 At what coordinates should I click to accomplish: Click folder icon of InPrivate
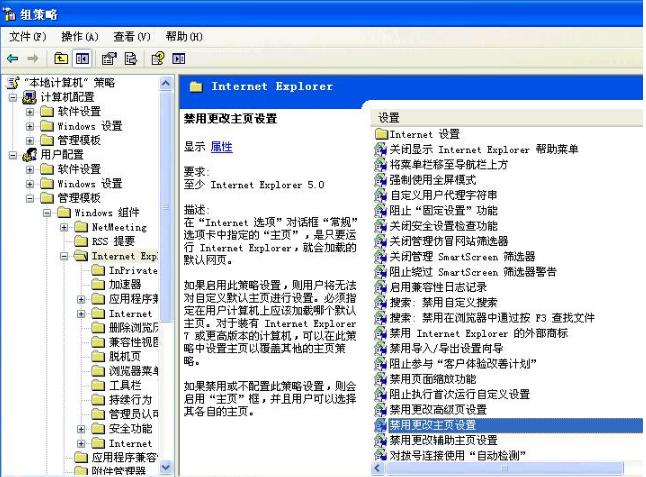98,270
